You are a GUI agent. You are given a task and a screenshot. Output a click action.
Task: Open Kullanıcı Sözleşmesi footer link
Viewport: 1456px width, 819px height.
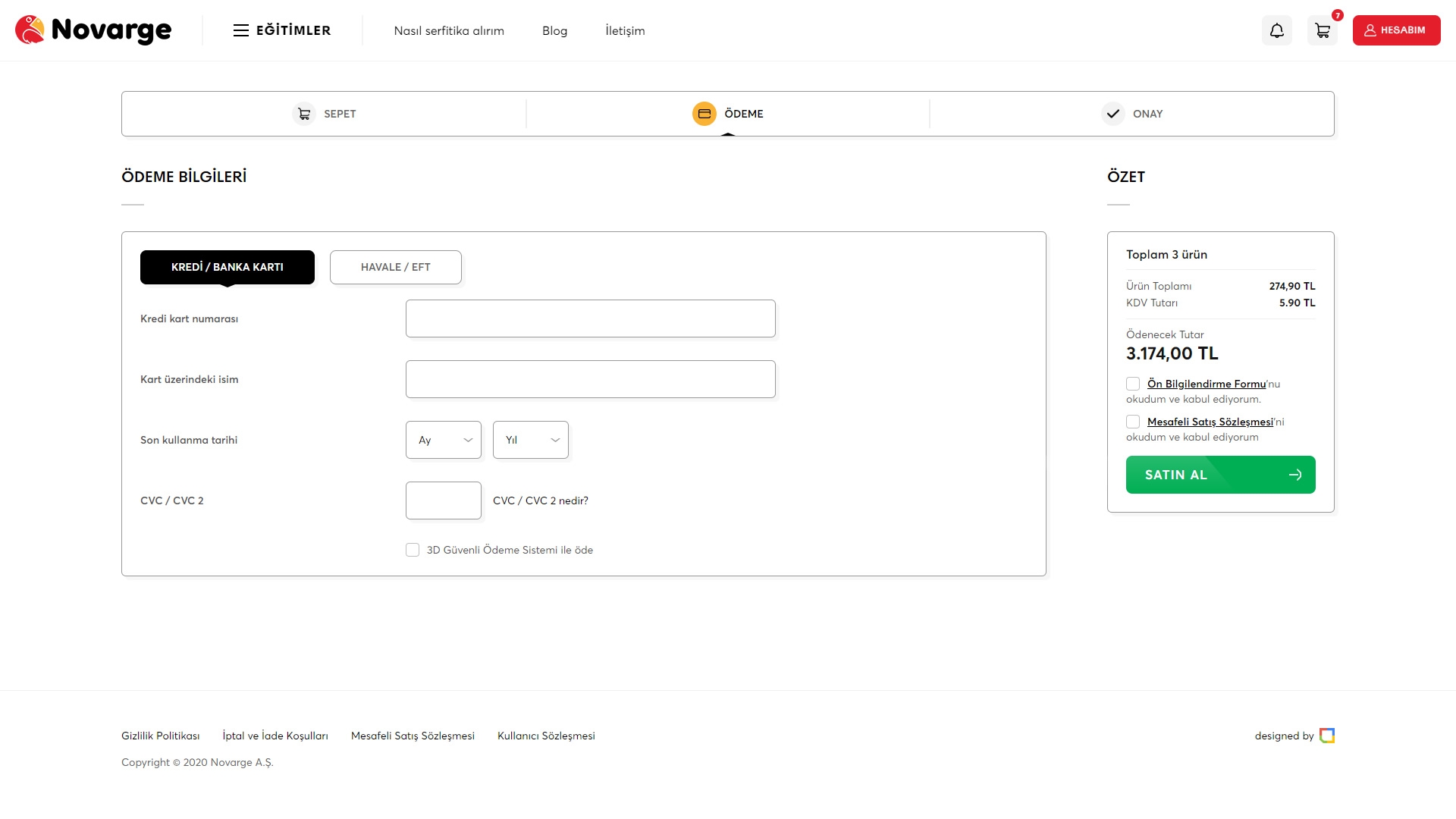pyautogui.click(x=546, y=736)
